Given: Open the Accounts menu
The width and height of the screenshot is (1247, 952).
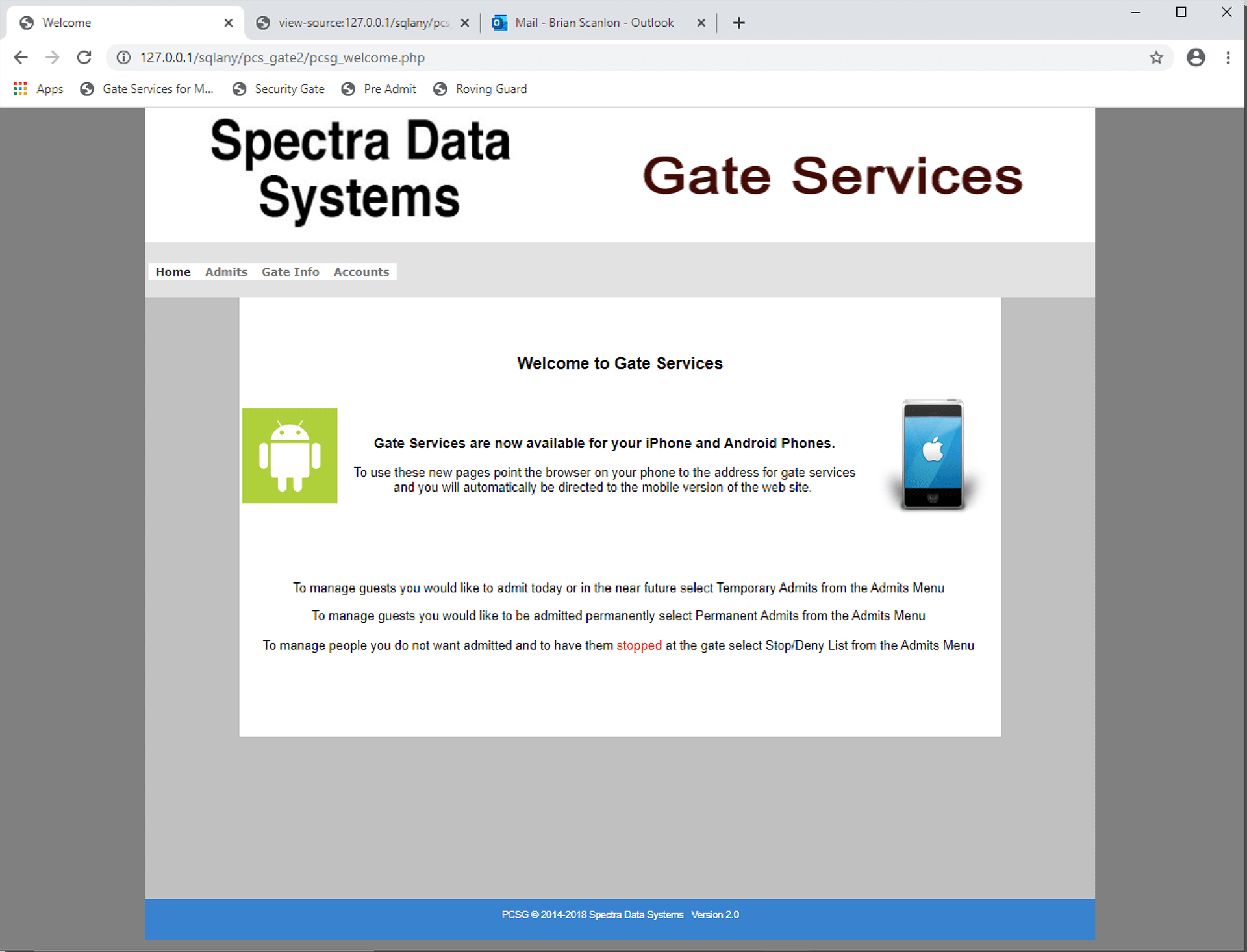Looking at the screenshot, I should point(361,272).
